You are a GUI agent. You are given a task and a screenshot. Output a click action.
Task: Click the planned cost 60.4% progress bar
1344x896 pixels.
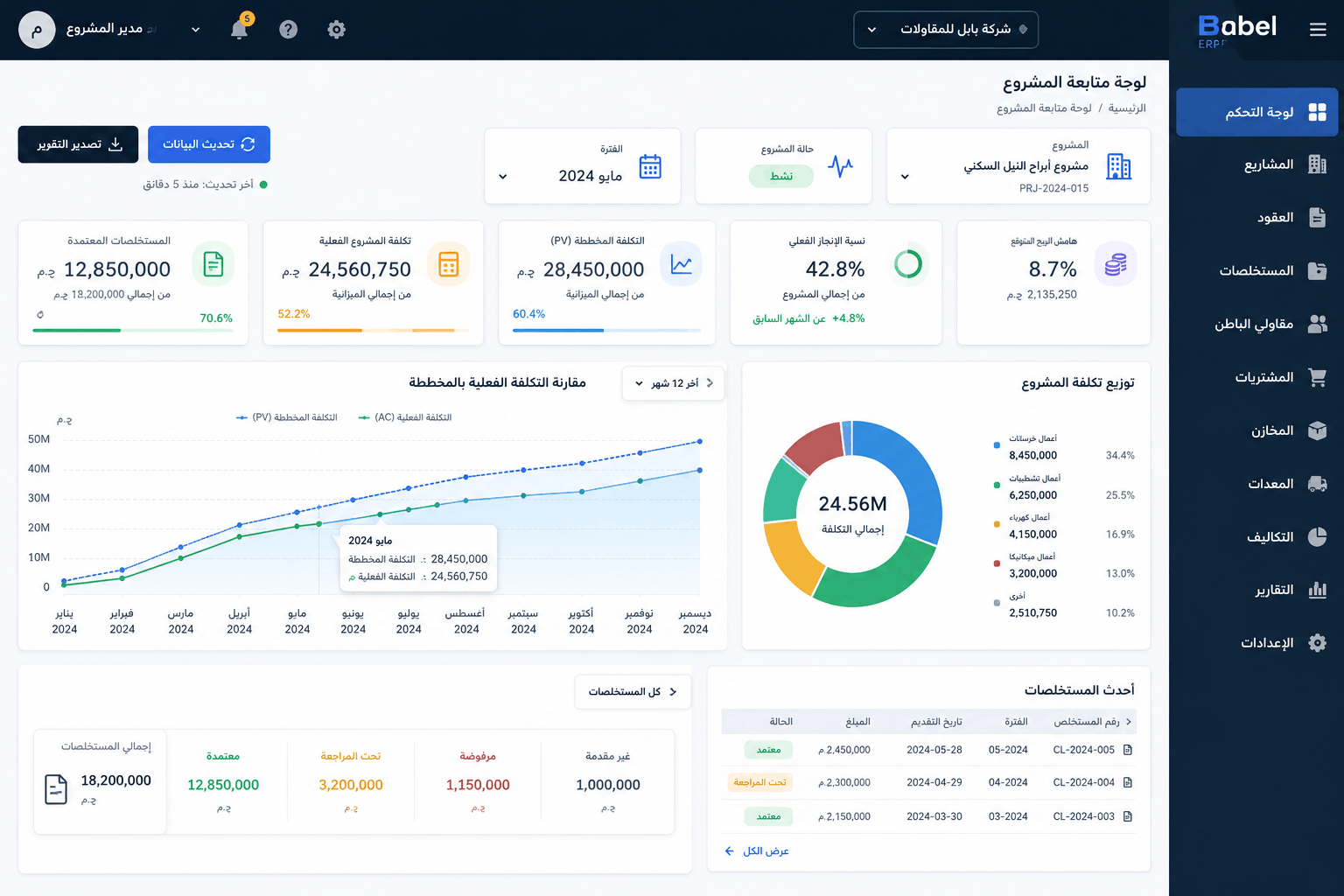606,331
